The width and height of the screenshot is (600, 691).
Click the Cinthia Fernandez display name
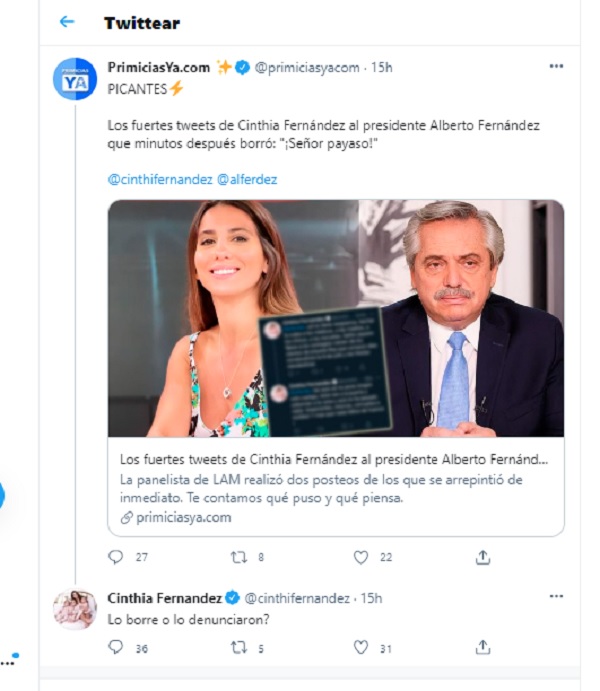coord(164,598)
